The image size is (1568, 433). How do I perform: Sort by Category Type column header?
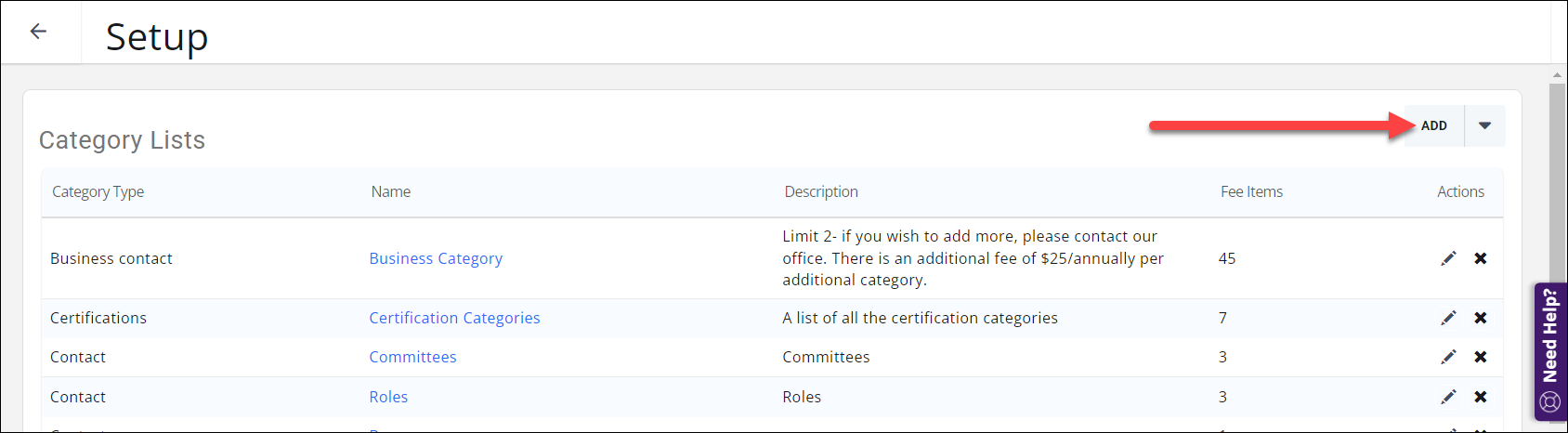pos(98,191)
